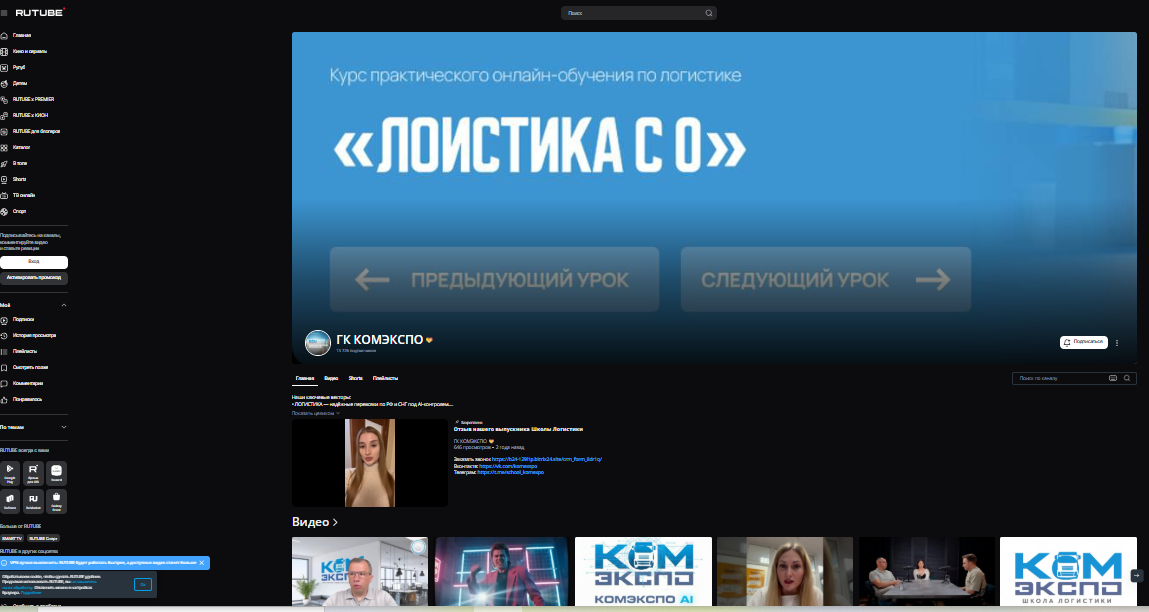The image size is (1149, 612).
Task: Open the three-people podcast table video thumbnail
Action: tap(926, 572)
